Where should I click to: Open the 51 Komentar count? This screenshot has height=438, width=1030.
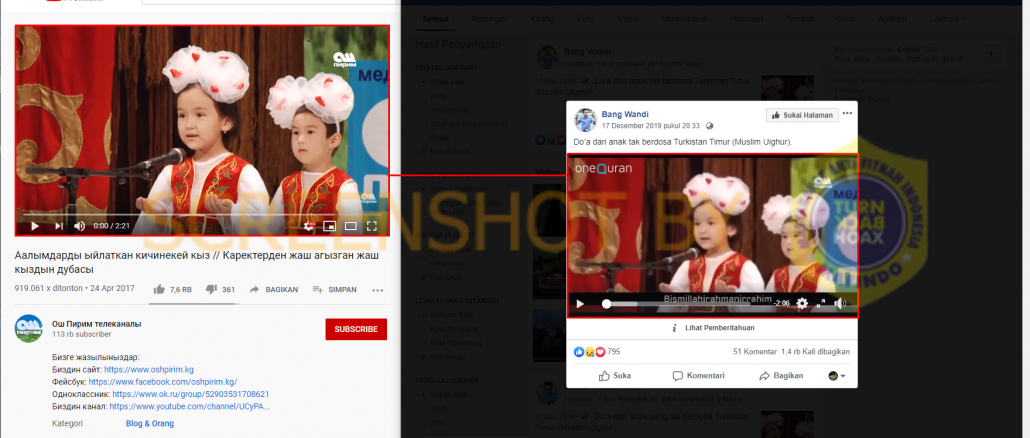tap(754, 351)
